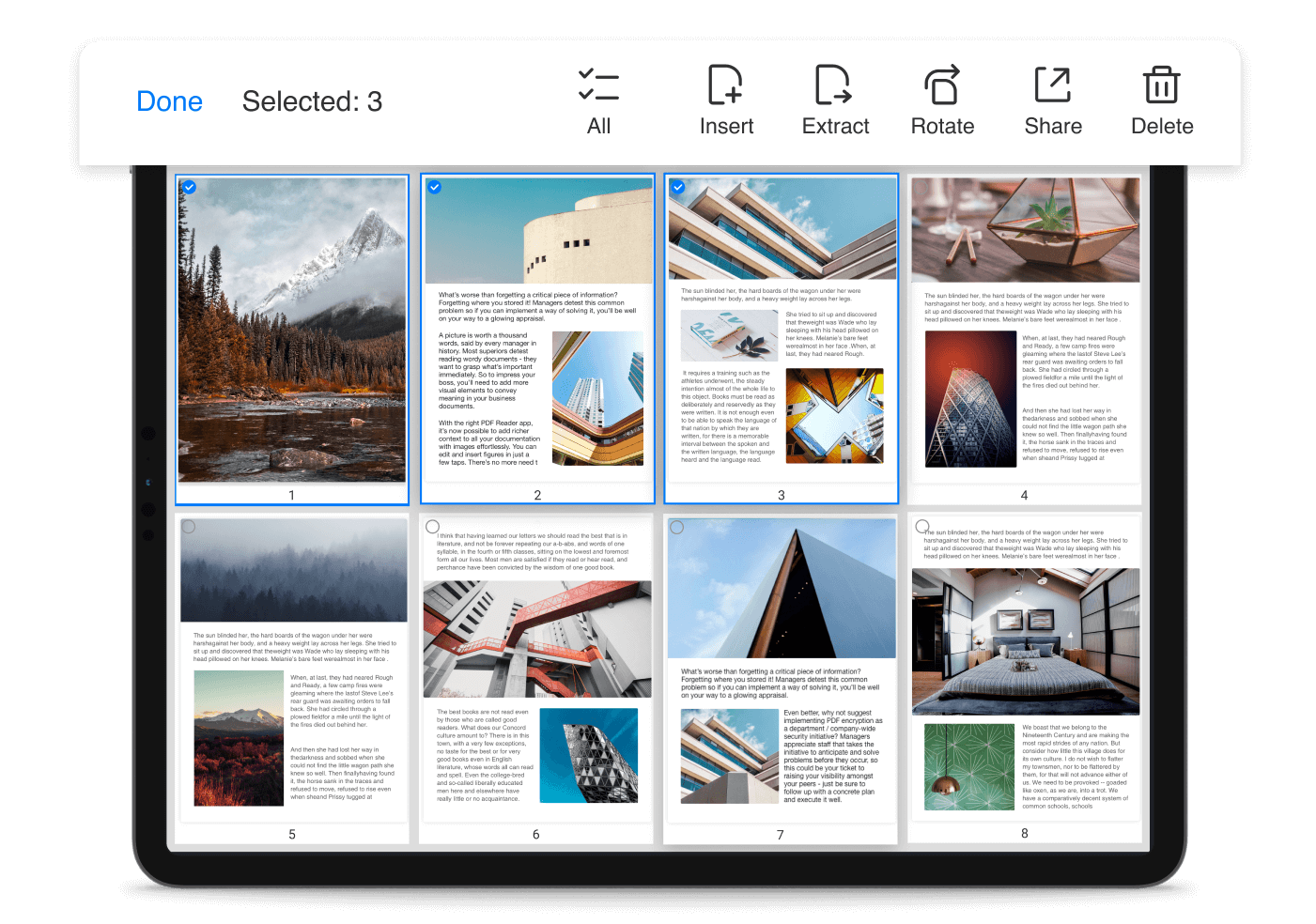The width and height of the screenshot is (1316, 924).
Task: Check the circle on page 8
Action: point(921,527)
